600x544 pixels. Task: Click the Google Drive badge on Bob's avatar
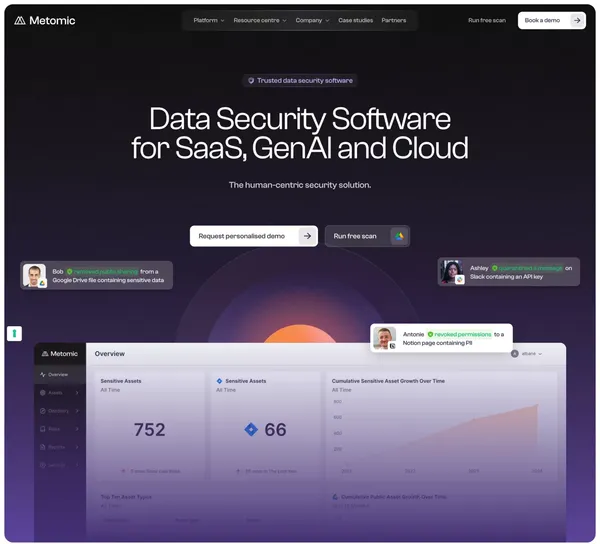(42, 283)
